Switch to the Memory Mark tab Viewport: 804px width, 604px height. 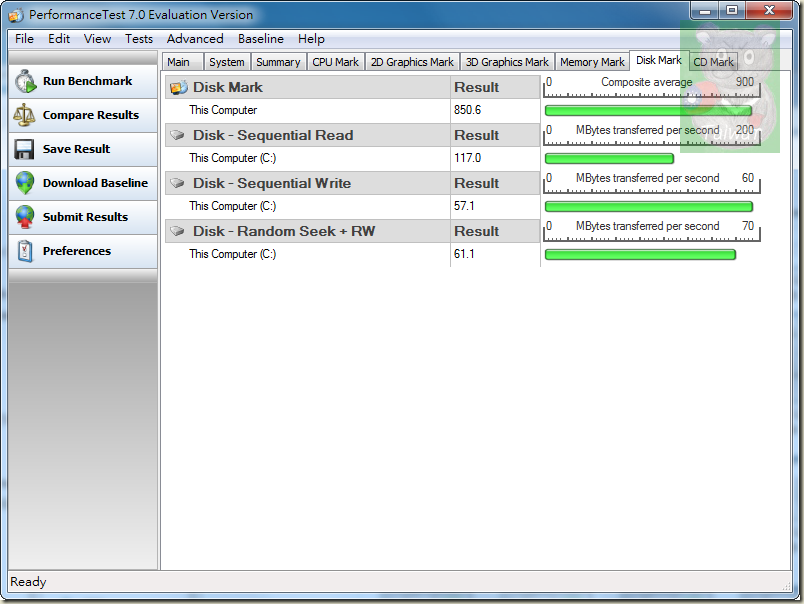[592, 62]
